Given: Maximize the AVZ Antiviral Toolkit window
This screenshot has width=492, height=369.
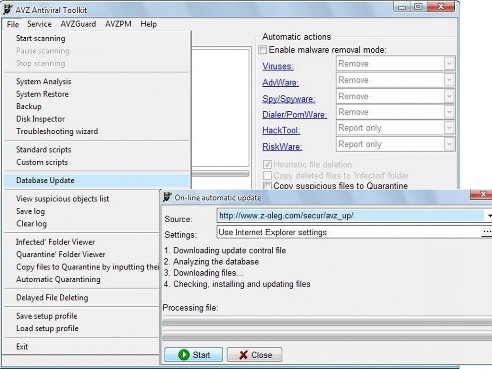Looking at the screenshot, I should tap(418, 7).
